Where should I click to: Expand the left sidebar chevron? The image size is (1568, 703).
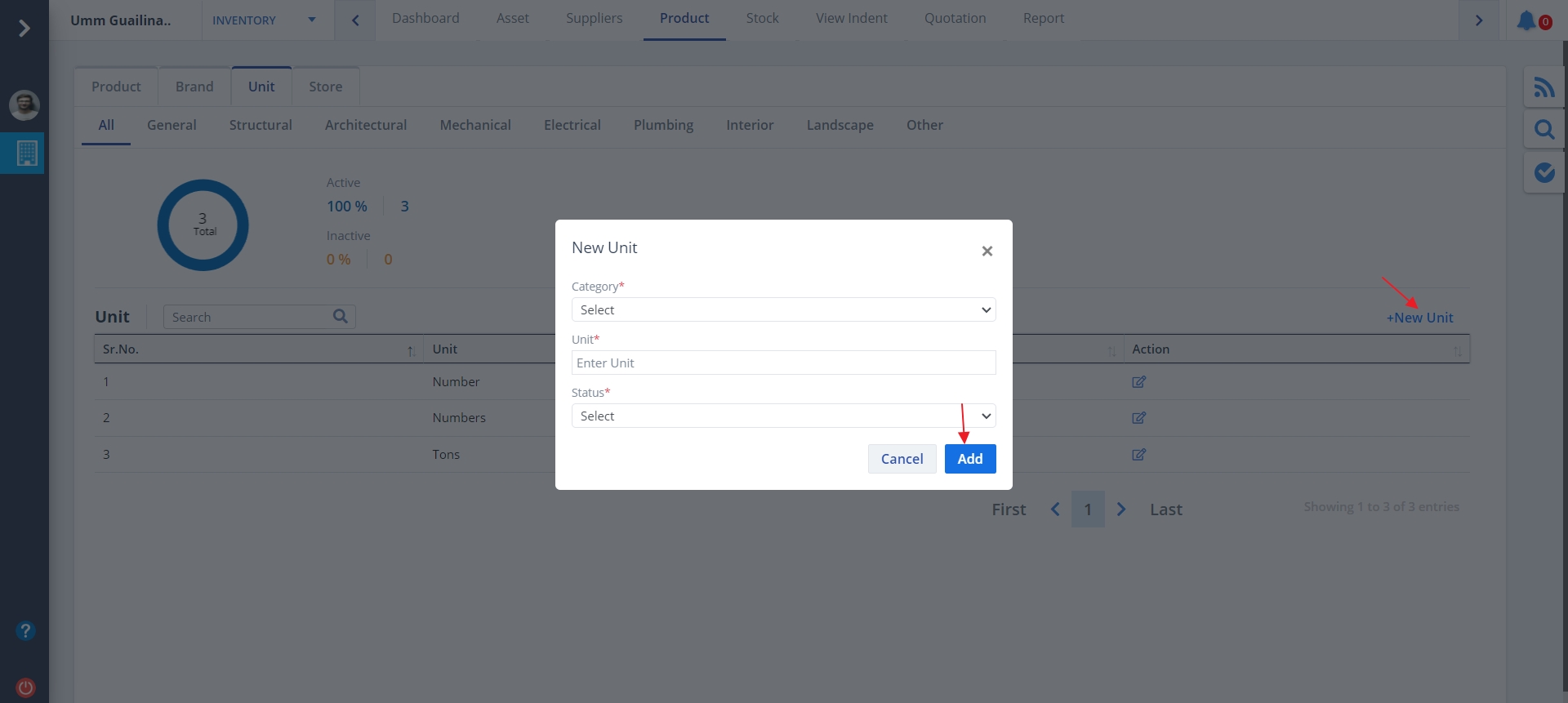24,29
